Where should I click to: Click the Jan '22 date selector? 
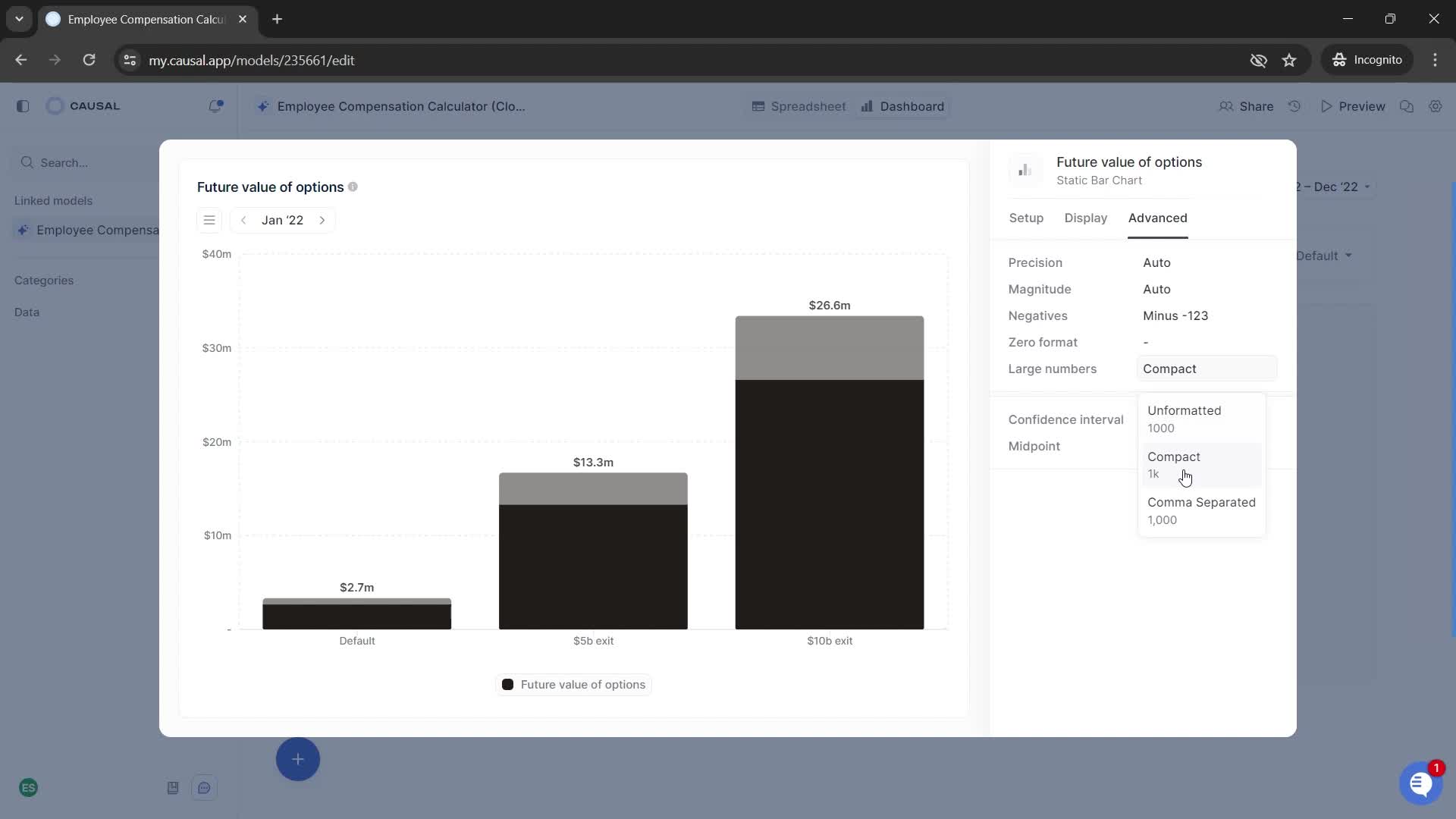pyautogui.click(x=283, y=219)
